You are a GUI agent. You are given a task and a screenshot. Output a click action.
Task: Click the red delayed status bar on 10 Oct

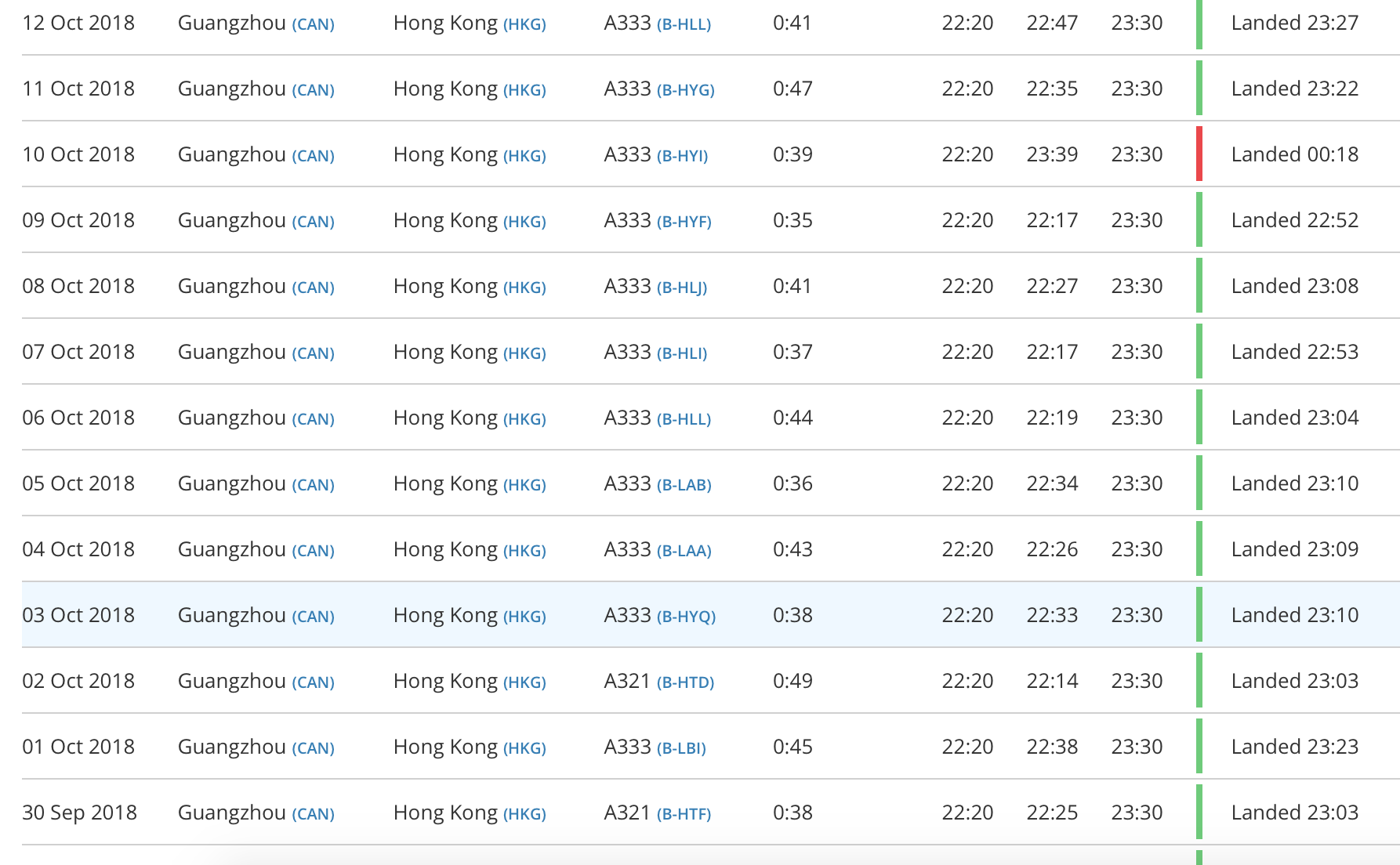[x=1199, y=154]
